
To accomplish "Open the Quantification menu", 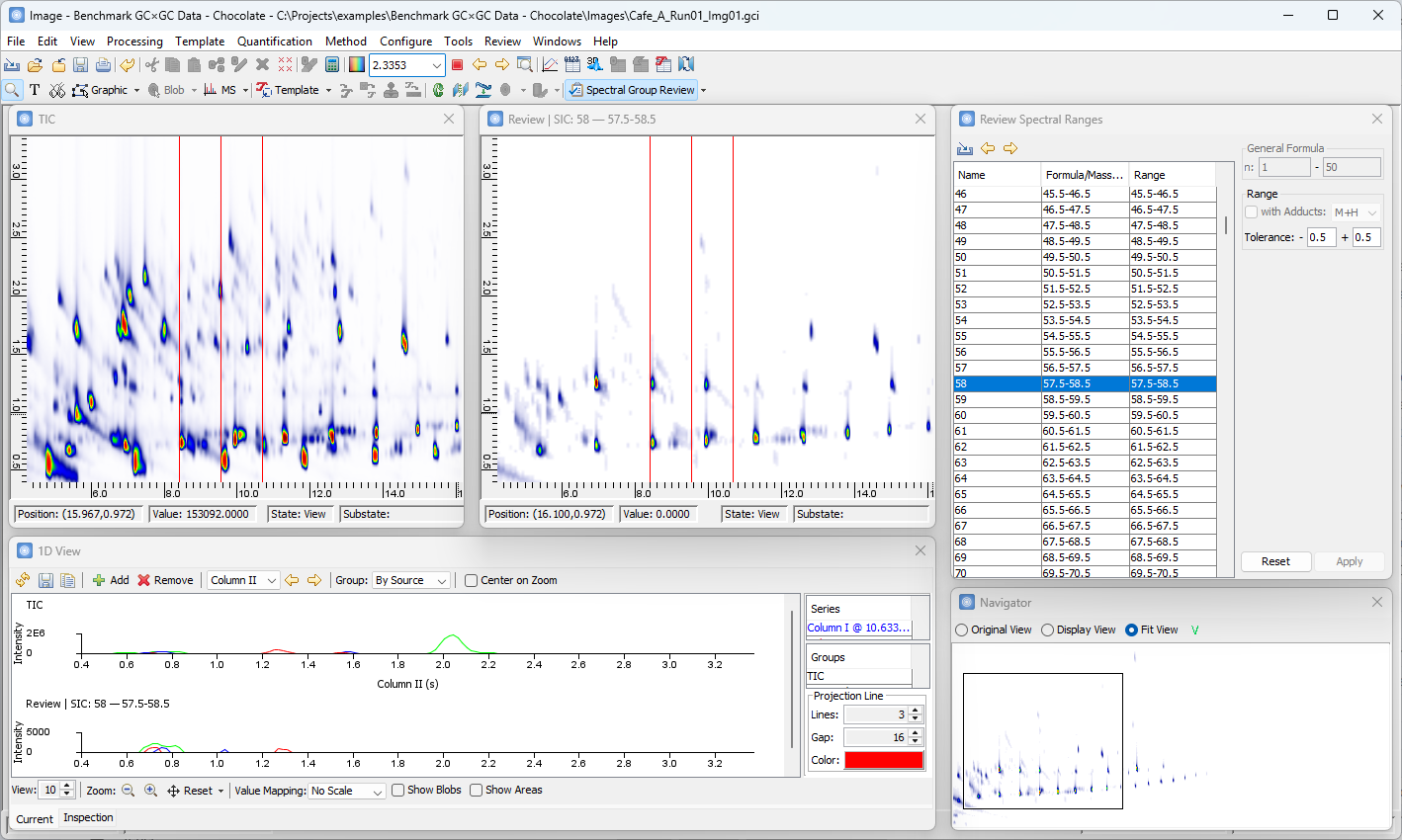I will (x=274, y=42).
